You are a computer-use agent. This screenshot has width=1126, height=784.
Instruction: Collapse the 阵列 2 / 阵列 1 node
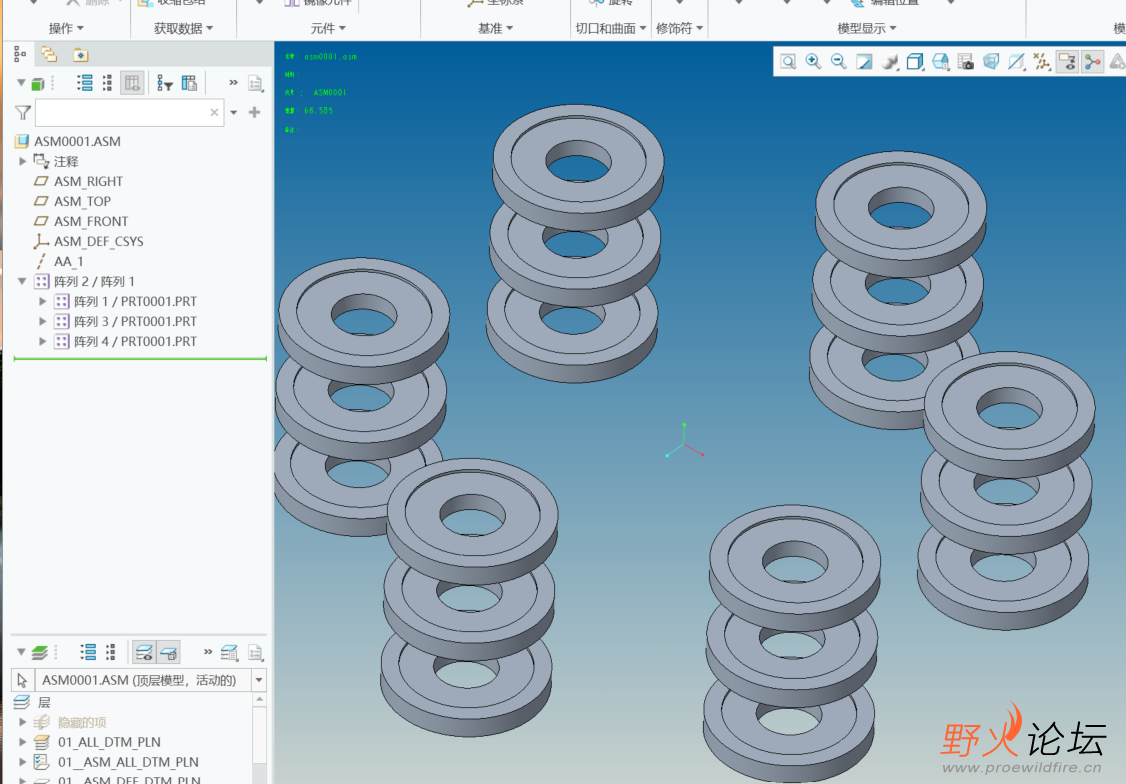coord(22,281)
